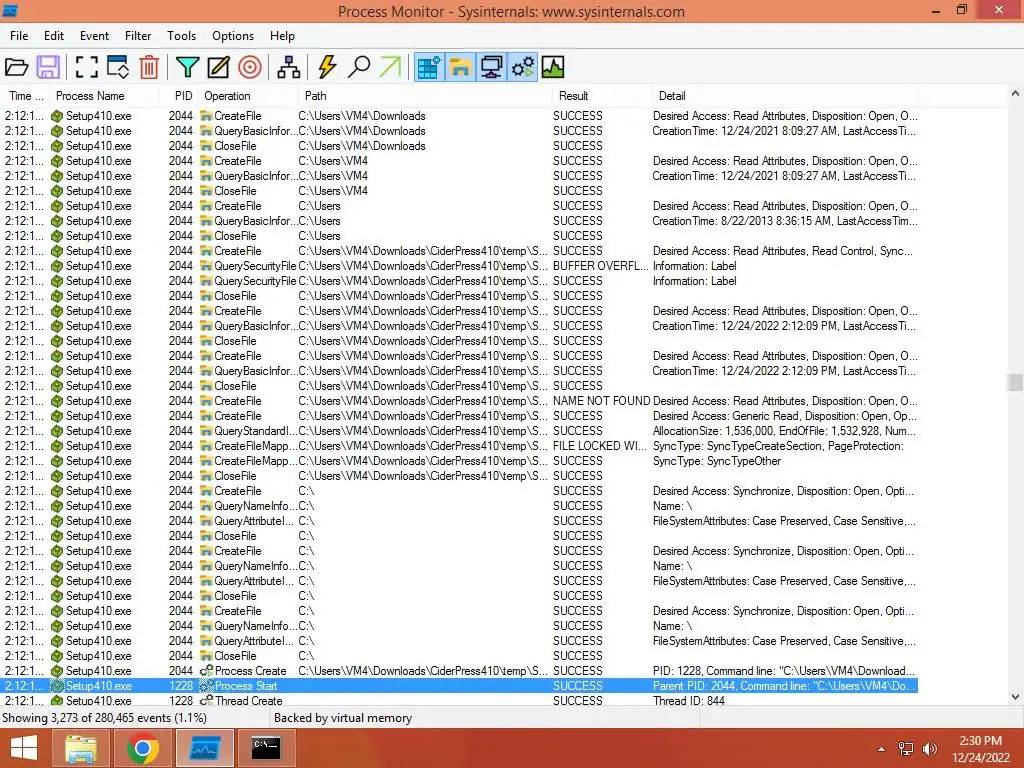Open the Edit menu

point(54,36)
